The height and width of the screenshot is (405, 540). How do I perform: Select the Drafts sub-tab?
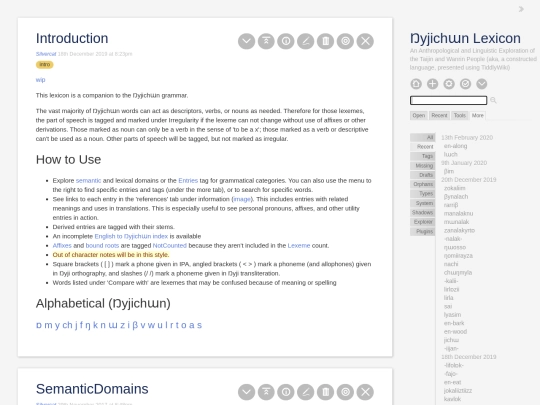[x=423, y=175]
